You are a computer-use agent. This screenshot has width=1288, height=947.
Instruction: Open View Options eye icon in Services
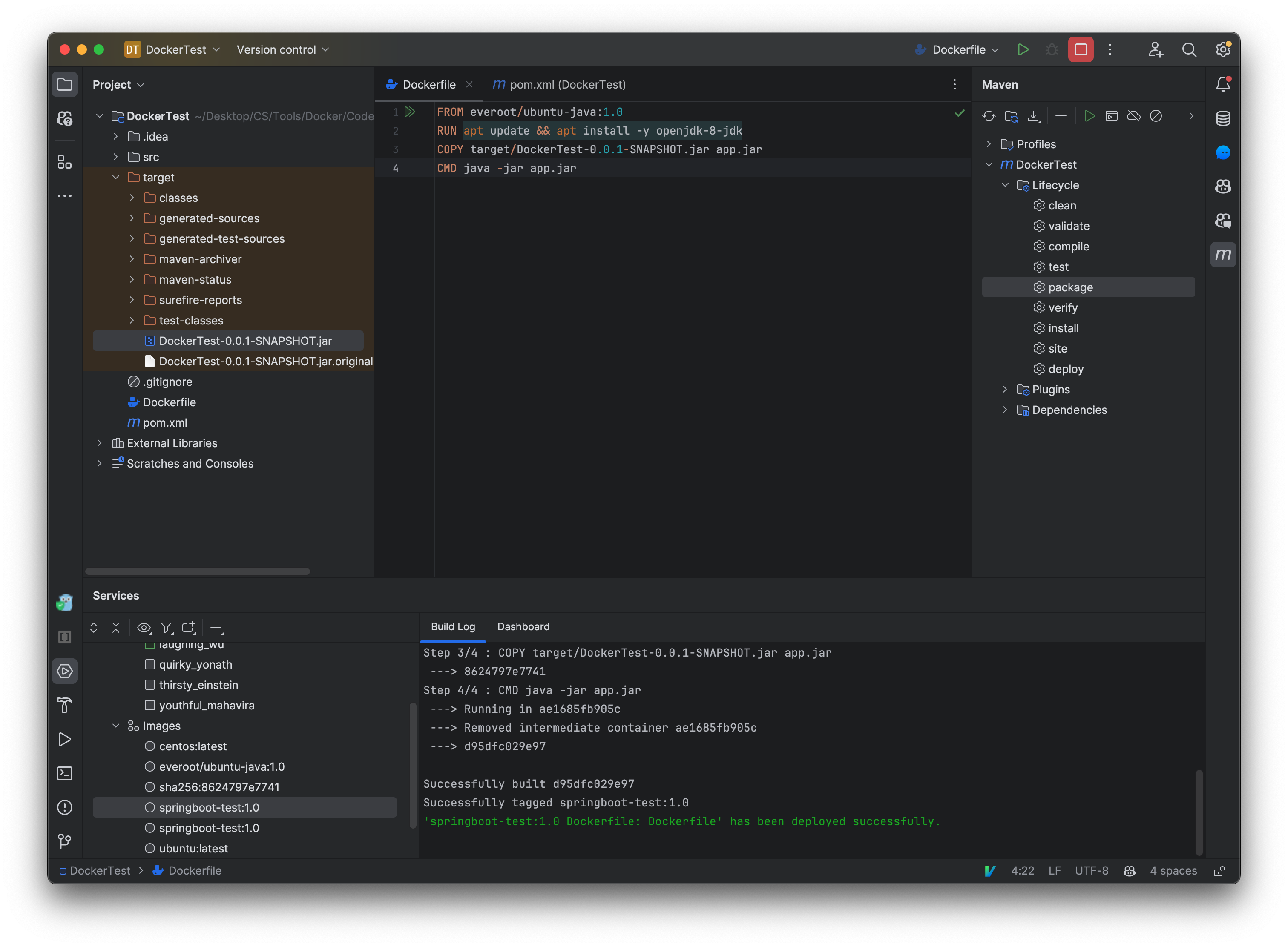coord(144,628)
